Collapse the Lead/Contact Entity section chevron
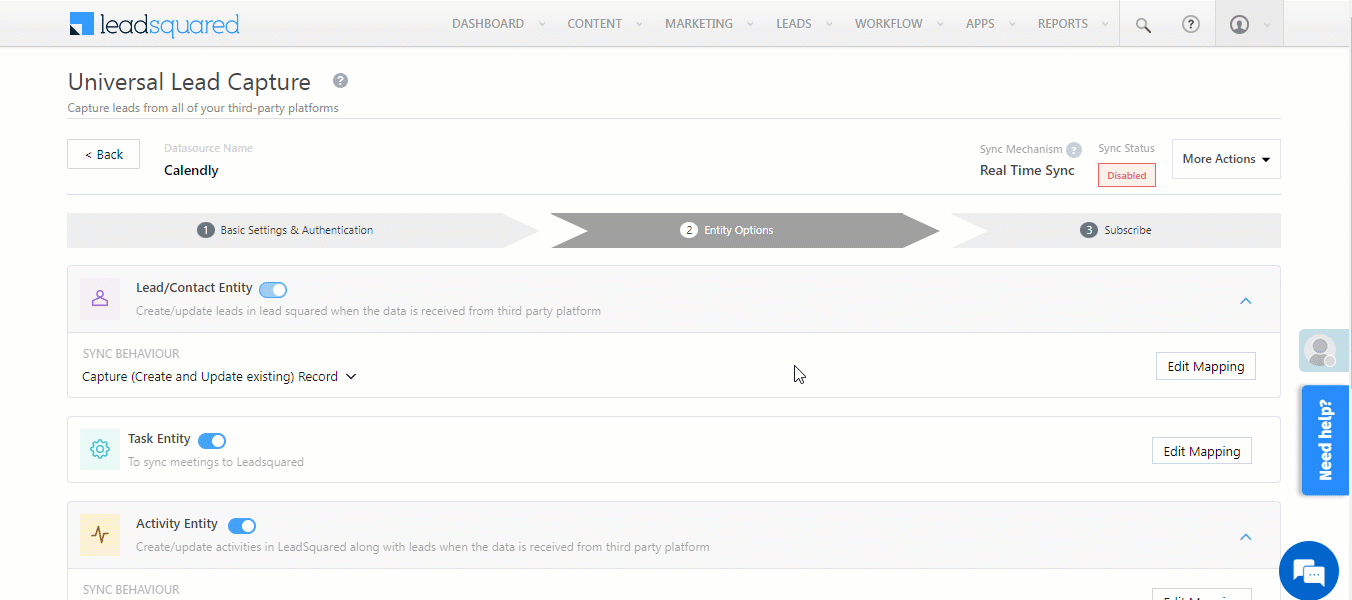1352x600 pixels. pyautogui.click(x=1246, y=300)
